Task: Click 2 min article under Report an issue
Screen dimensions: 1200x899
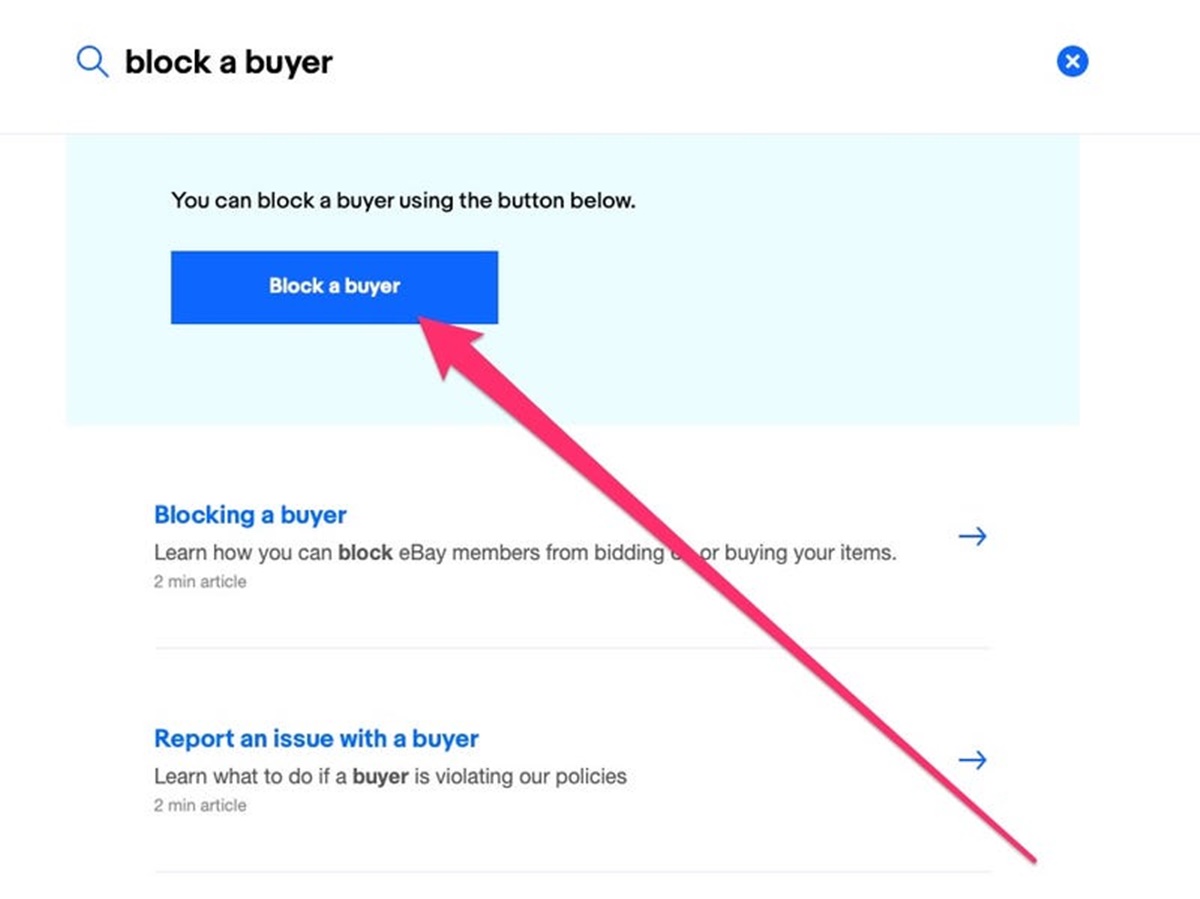Action: (x=200, y=806)
